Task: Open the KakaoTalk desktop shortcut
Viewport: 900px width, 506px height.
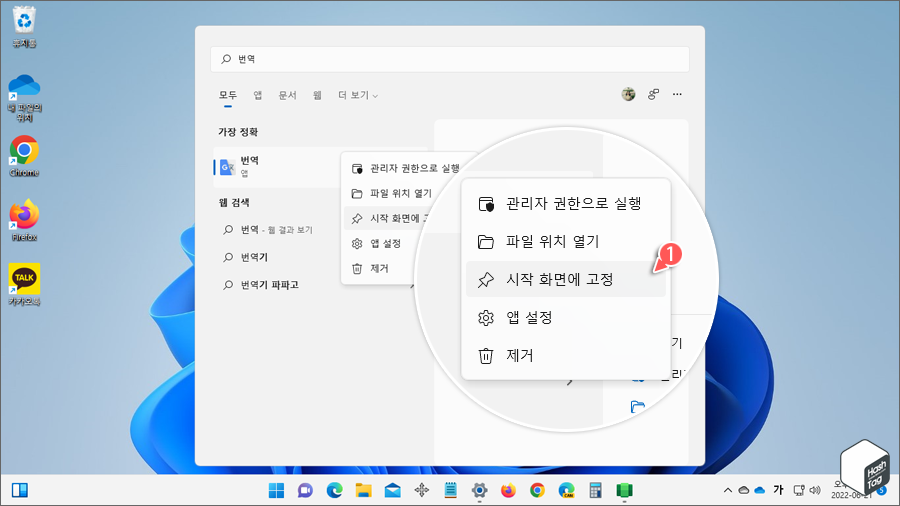Action: [24, 285]
